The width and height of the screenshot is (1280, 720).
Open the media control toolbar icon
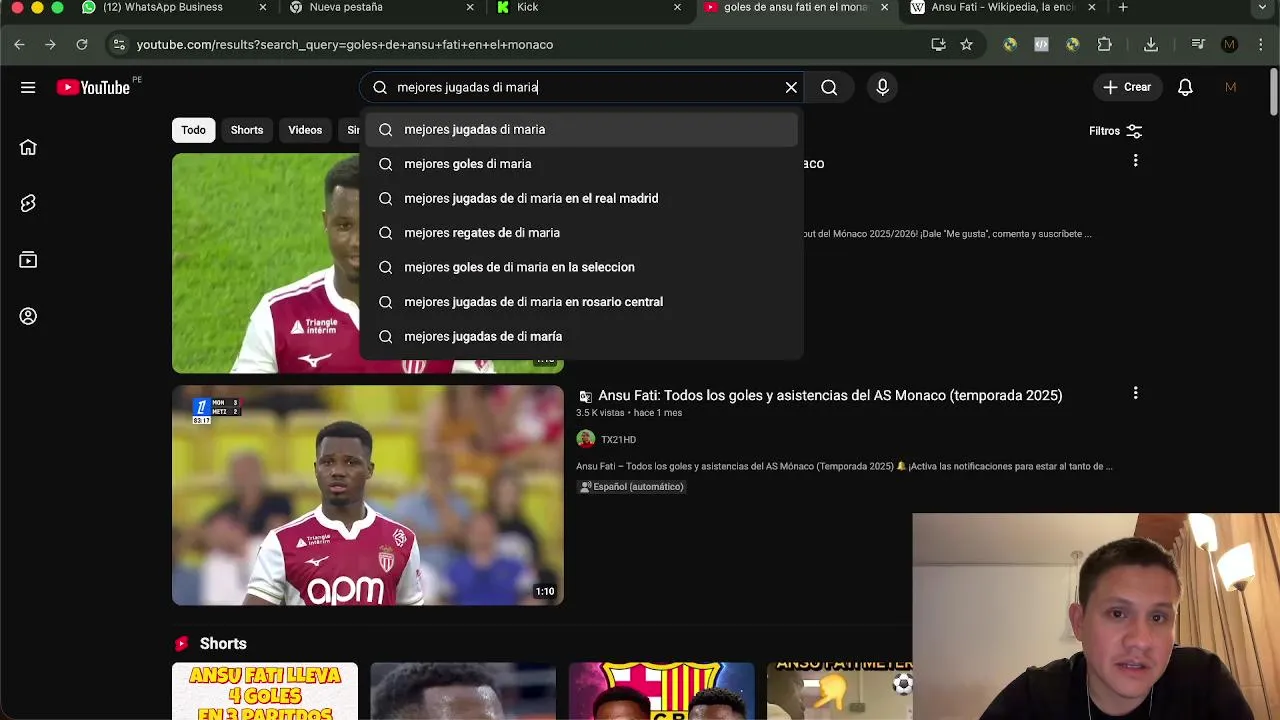[1198, 44]
